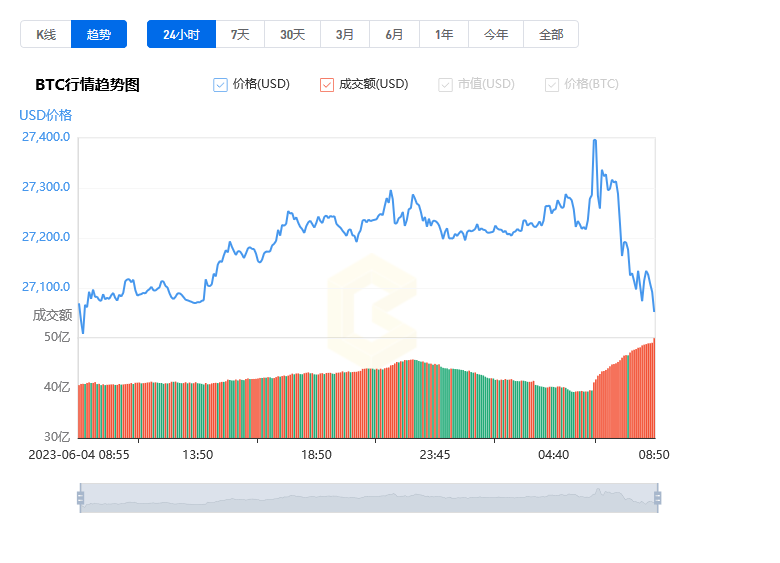
Task: Toggle the 价格(USD) checkbox
Action: coord(221,85)
